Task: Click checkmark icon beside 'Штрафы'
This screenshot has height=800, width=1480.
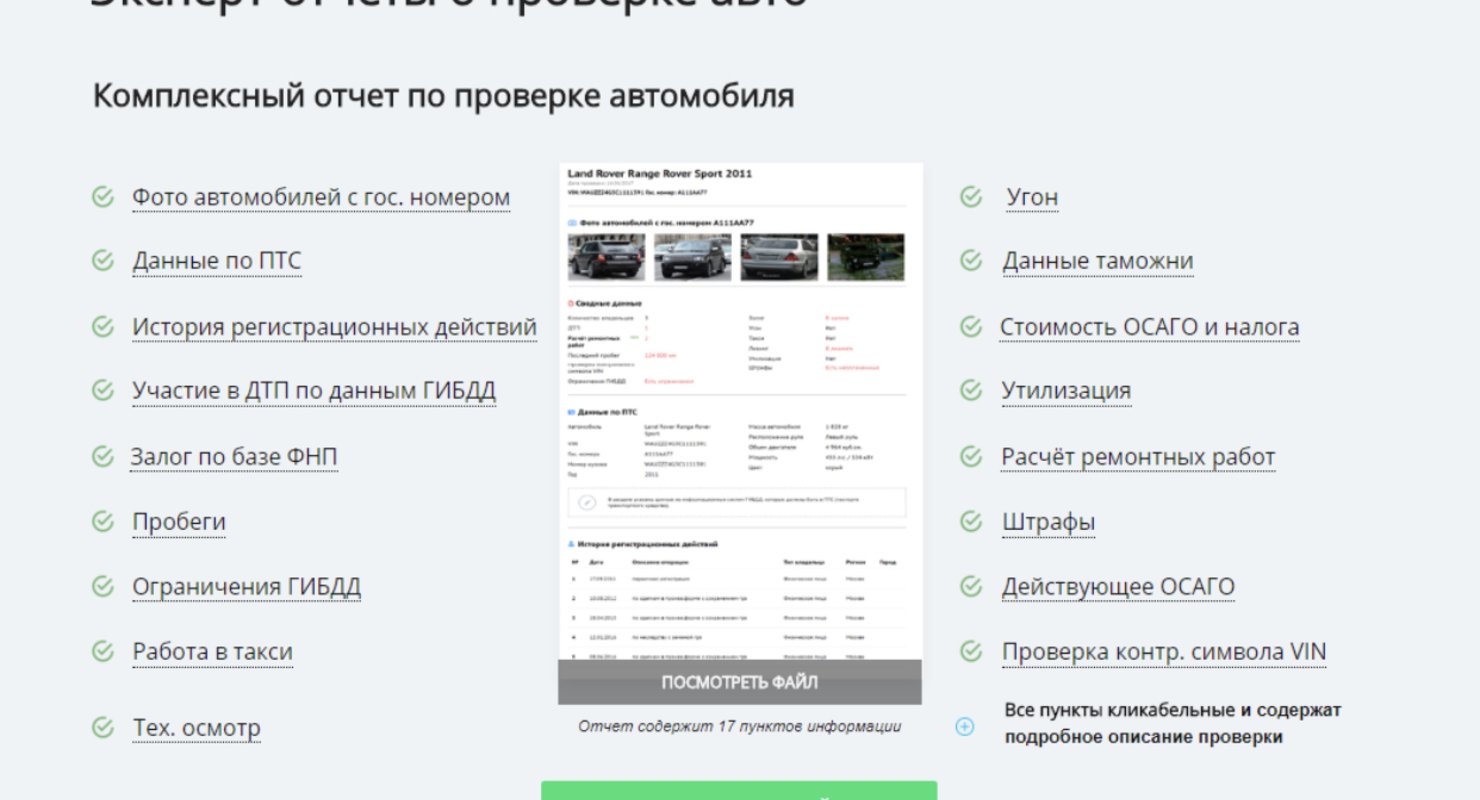Action: point(971,521)
